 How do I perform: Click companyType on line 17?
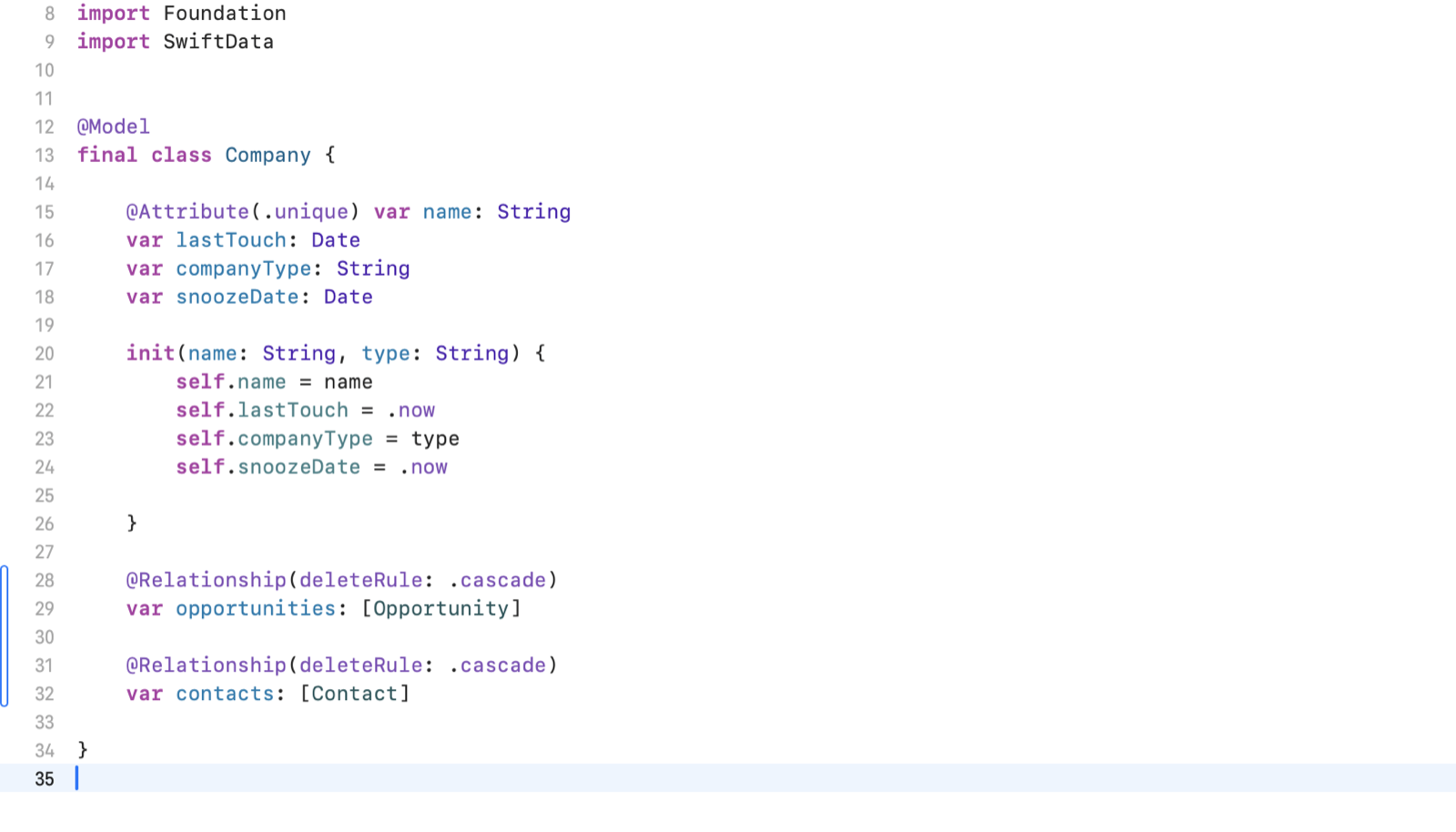244,269
